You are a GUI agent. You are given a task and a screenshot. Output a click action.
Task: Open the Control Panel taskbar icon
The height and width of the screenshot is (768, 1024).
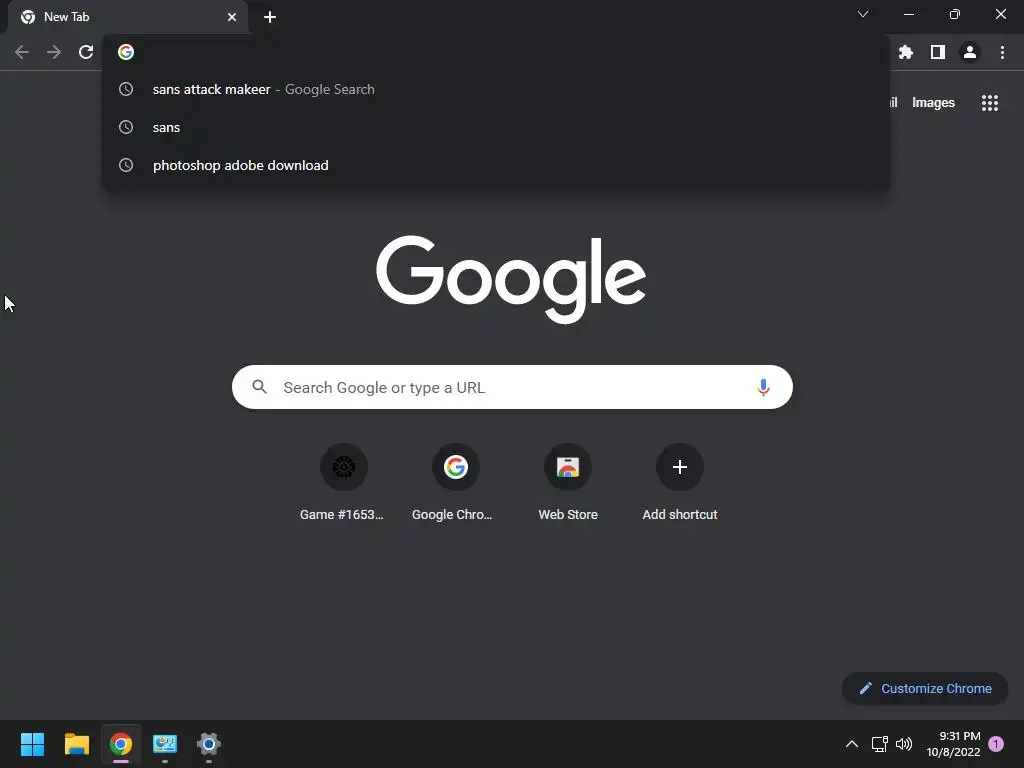(x=165, y=744)
